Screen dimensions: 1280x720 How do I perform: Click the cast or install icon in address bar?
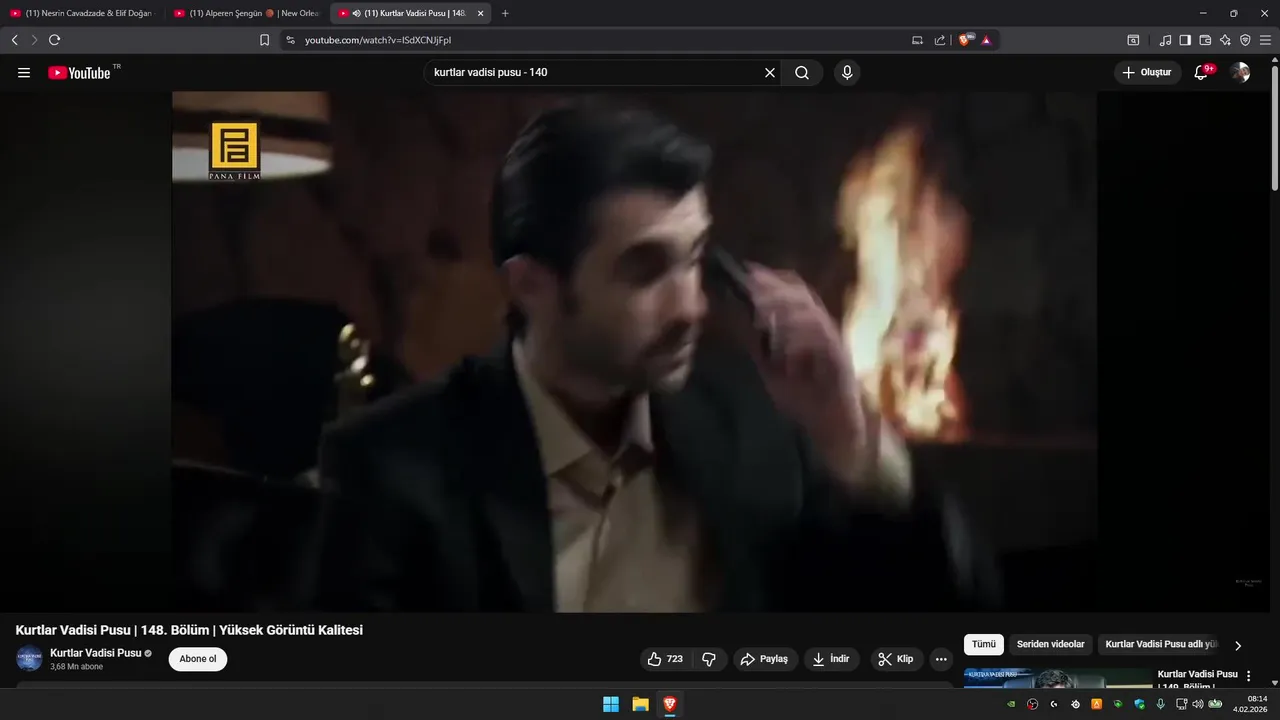(x=917, y=40)
